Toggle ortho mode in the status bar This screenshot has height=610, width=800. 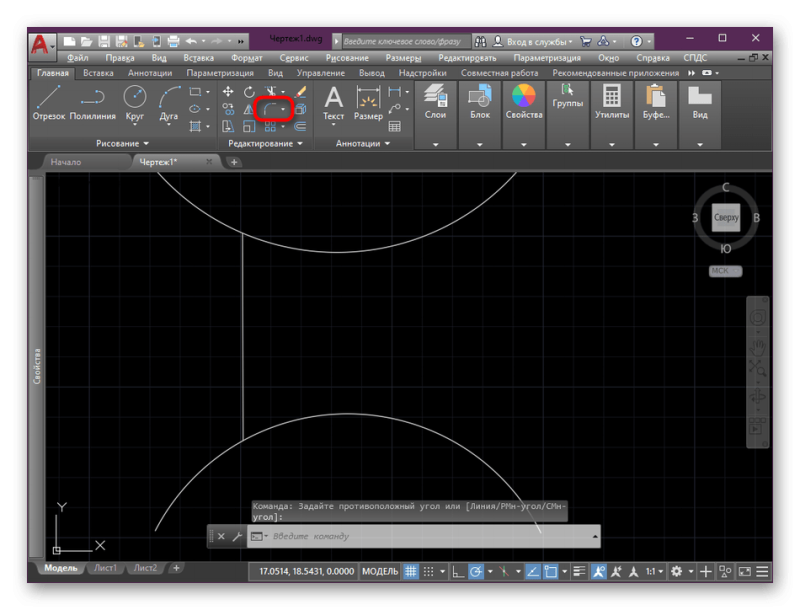click(x=458, y=572)
